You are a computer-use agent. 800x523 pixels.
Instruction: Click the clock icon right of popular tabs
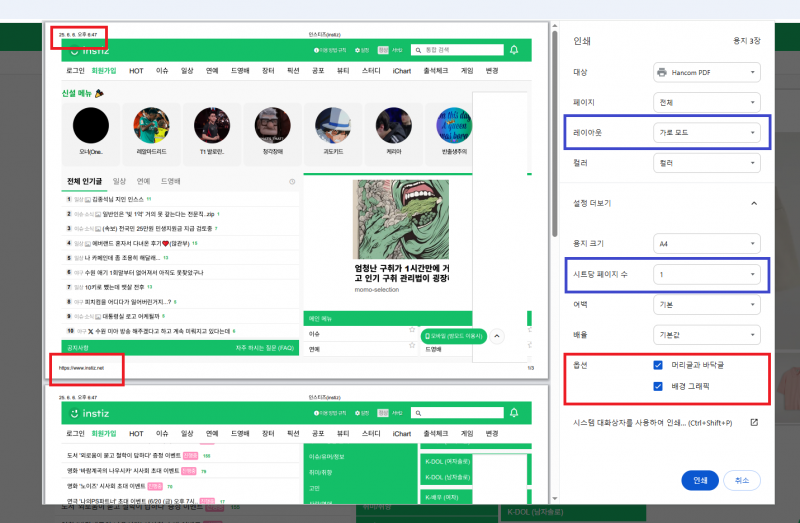[x=292, y=182]
